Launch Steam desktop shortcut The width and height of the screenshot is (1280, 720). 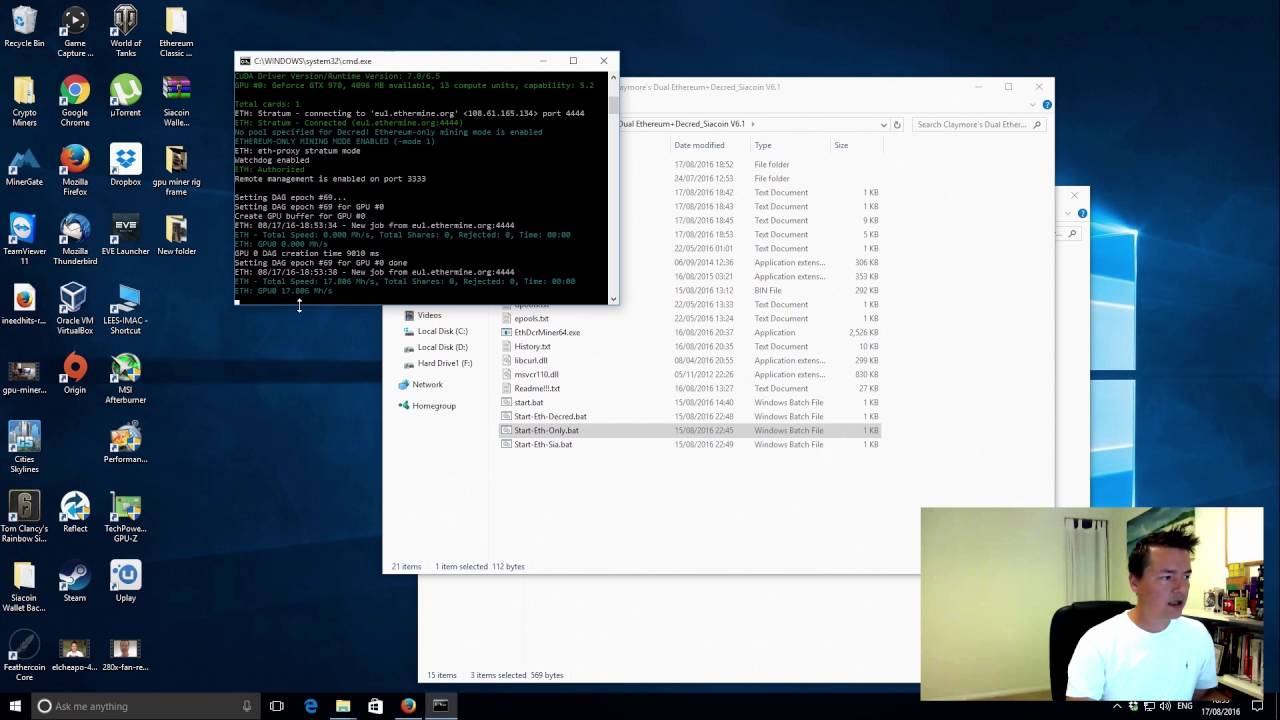click(x=75, y=582)
